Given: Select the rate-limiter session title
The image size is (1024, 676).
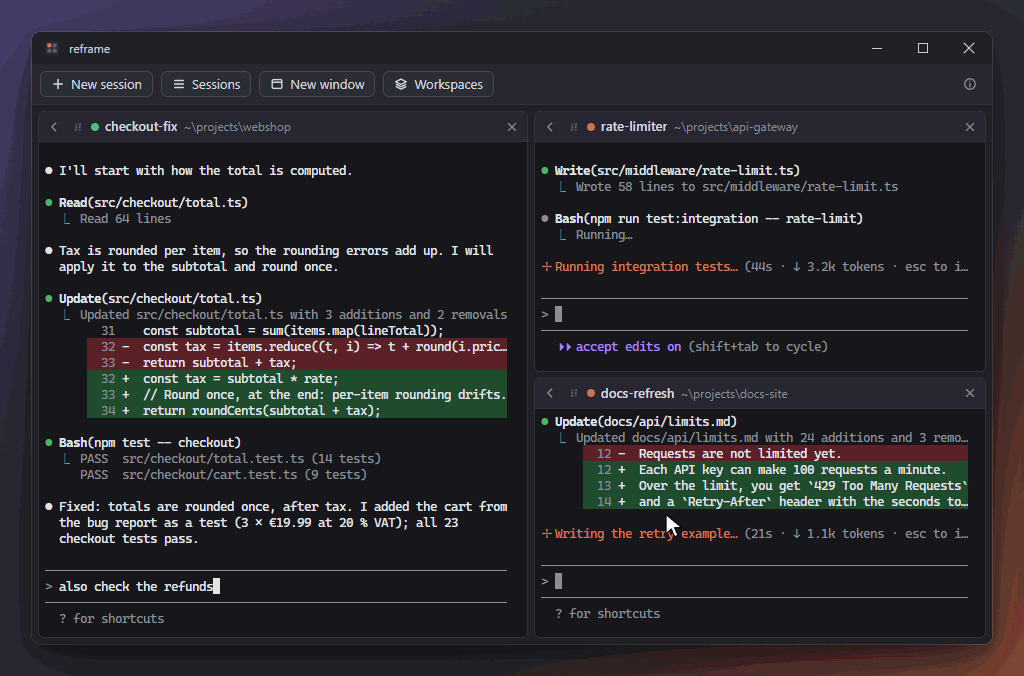Looking at the screenshot, I should (633, 127).
